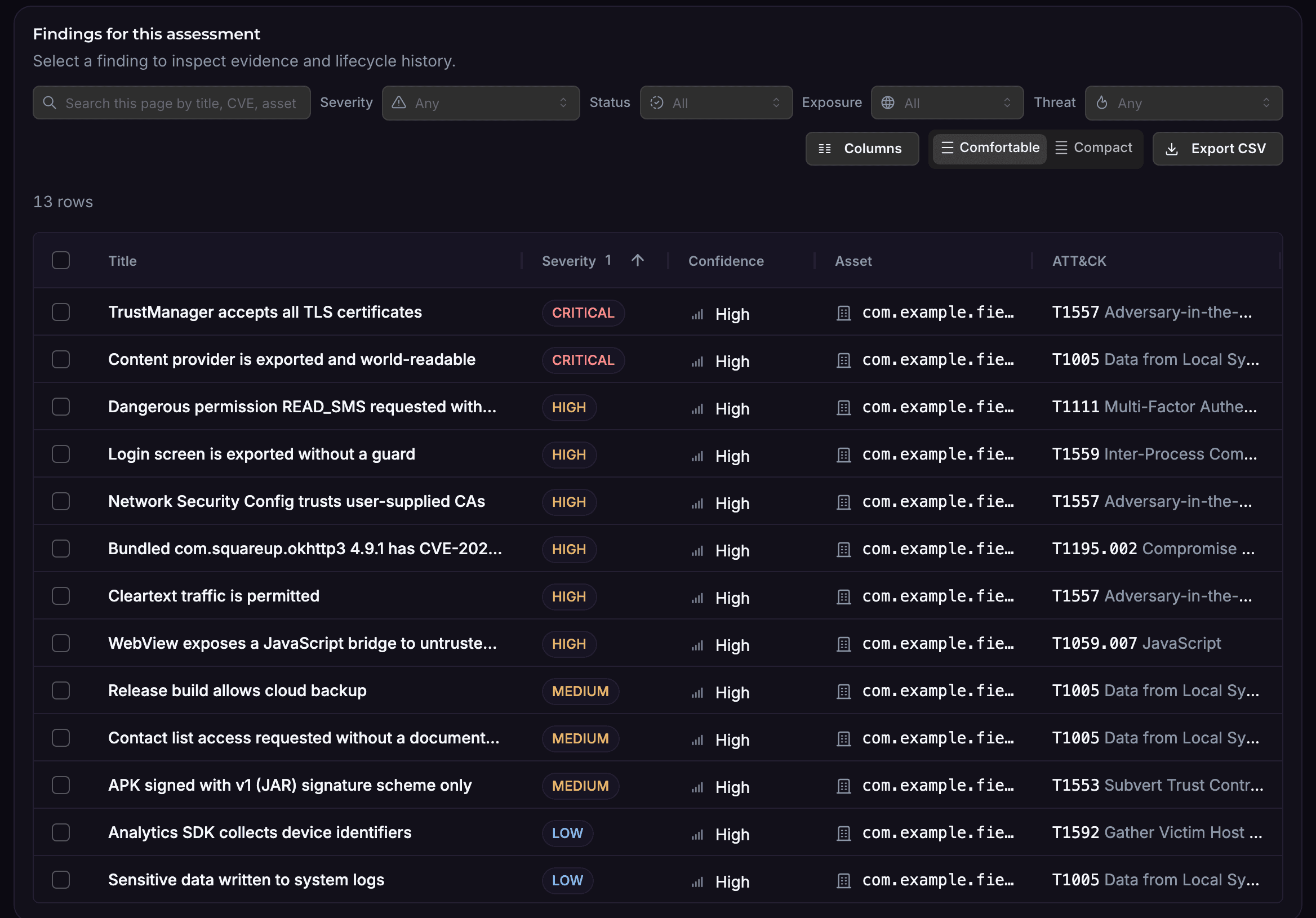Focus the search this page input field
Image resolution: width=1316 pixels, height=918 pixels.
coord(172,103)
